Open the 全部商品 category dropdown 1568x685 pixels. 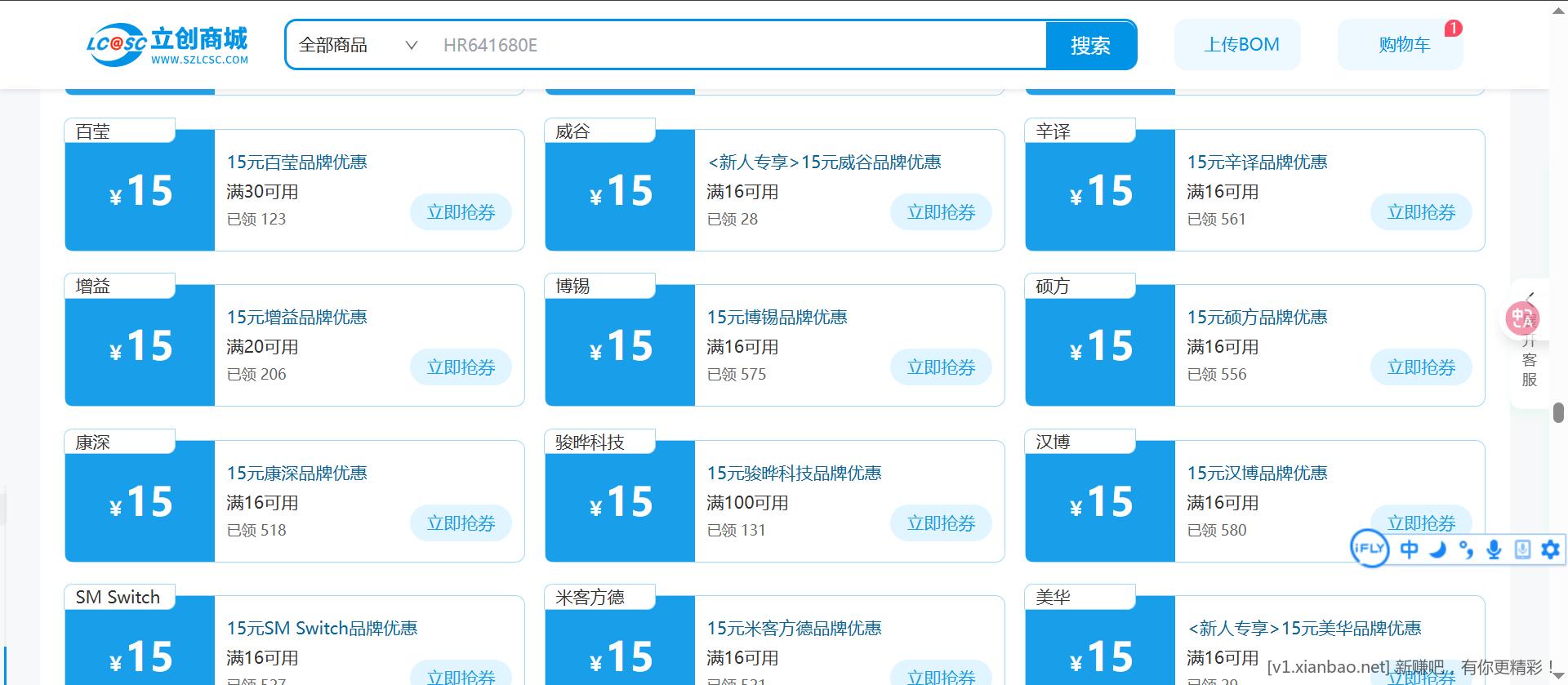point(359,45)
